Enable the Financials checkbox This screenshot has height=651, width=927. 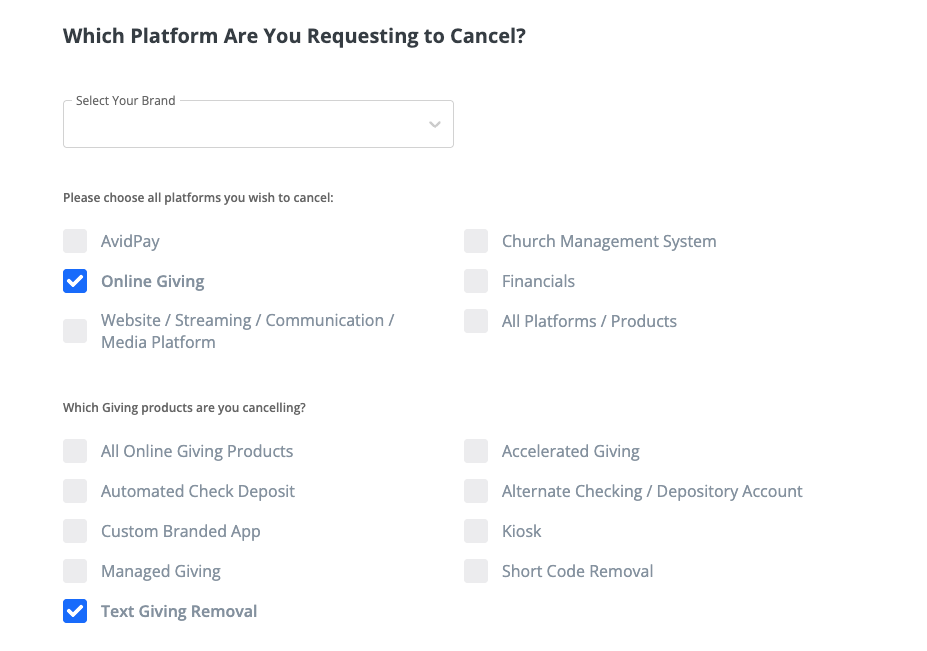point(476,281)
